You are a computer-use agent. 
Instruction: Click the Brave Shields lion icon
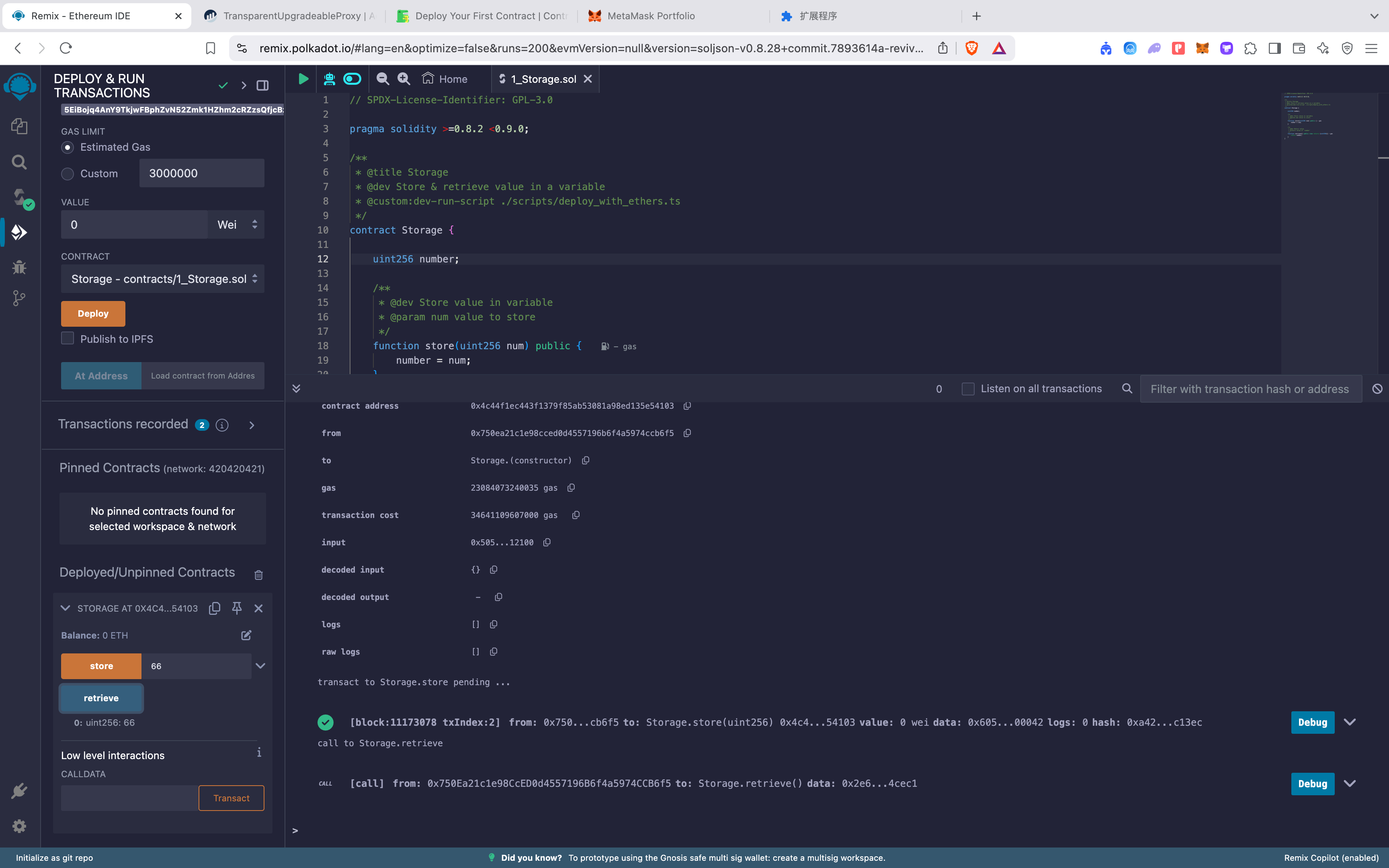(972, 48)
